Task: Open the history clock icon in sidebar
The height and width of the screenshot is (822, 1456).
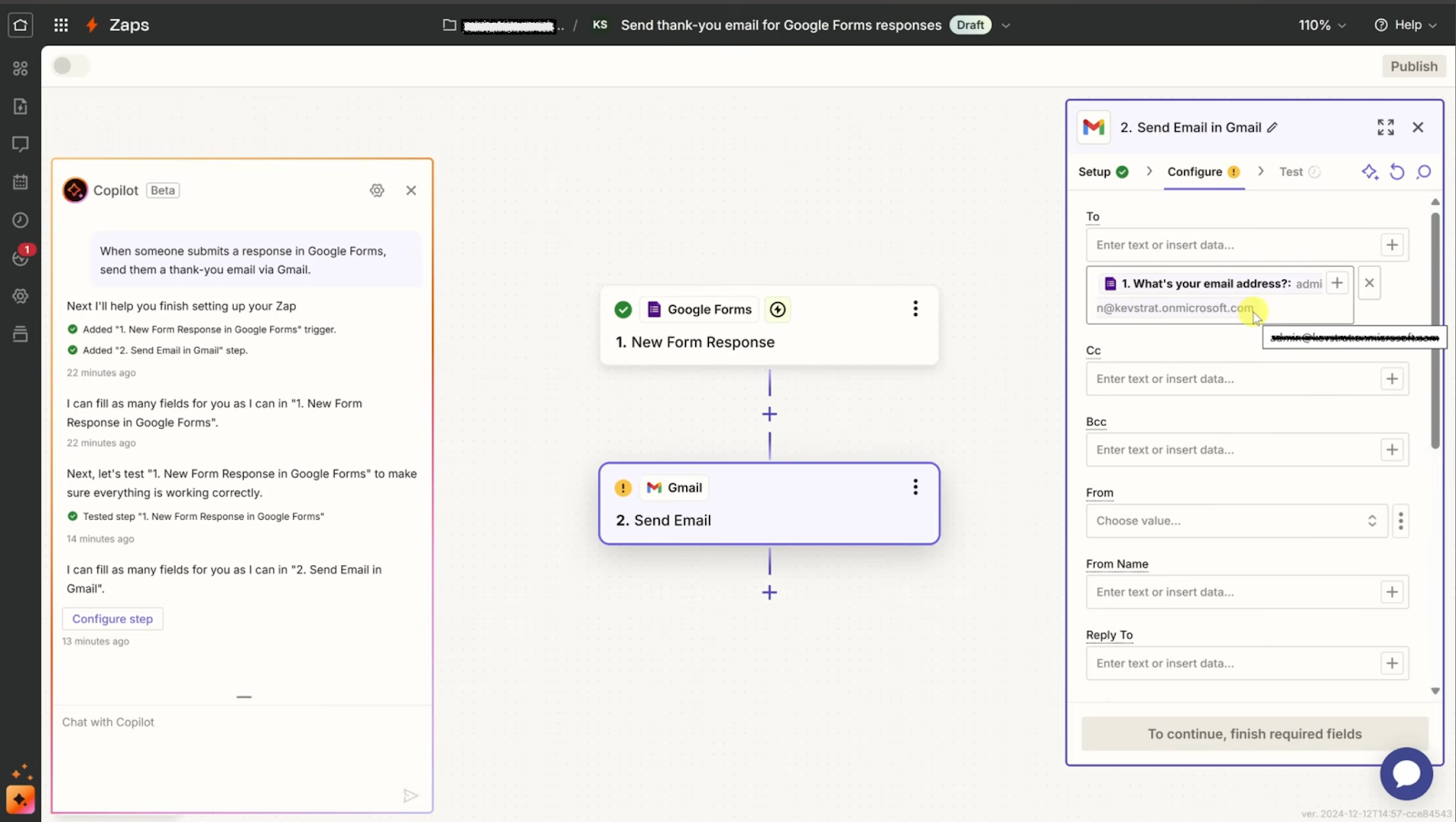Action: [x=20, y=220]
